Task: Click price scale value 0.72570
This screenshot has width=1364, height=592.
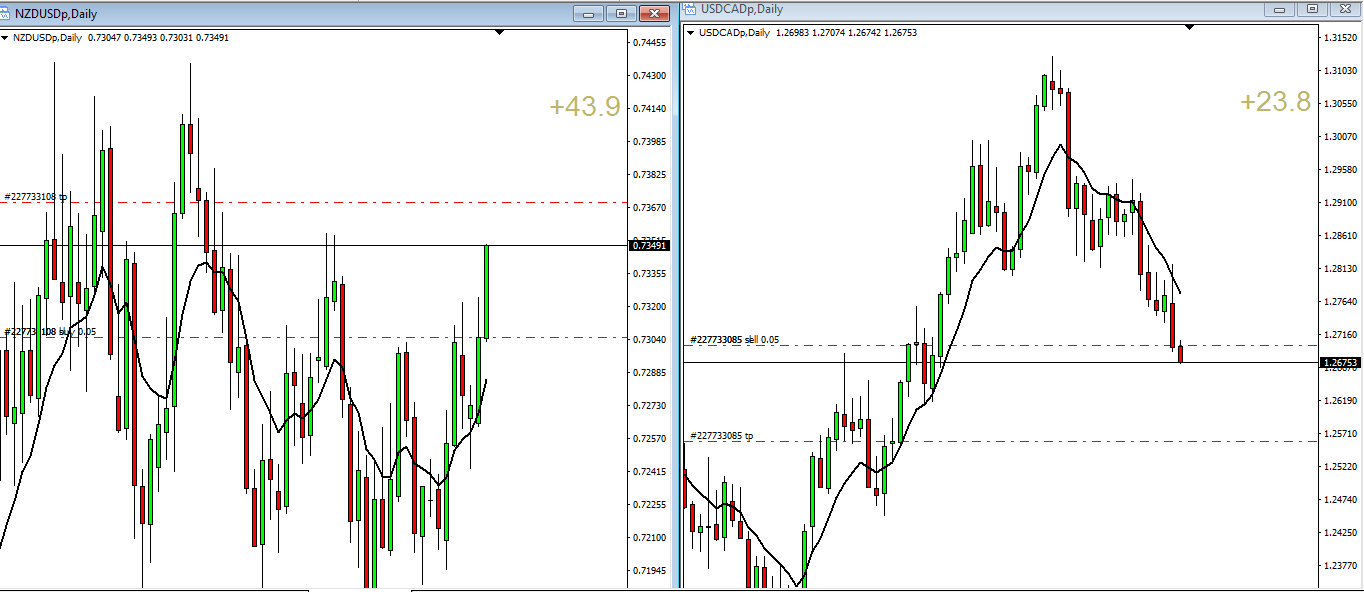Action: (x=651, y=439)
